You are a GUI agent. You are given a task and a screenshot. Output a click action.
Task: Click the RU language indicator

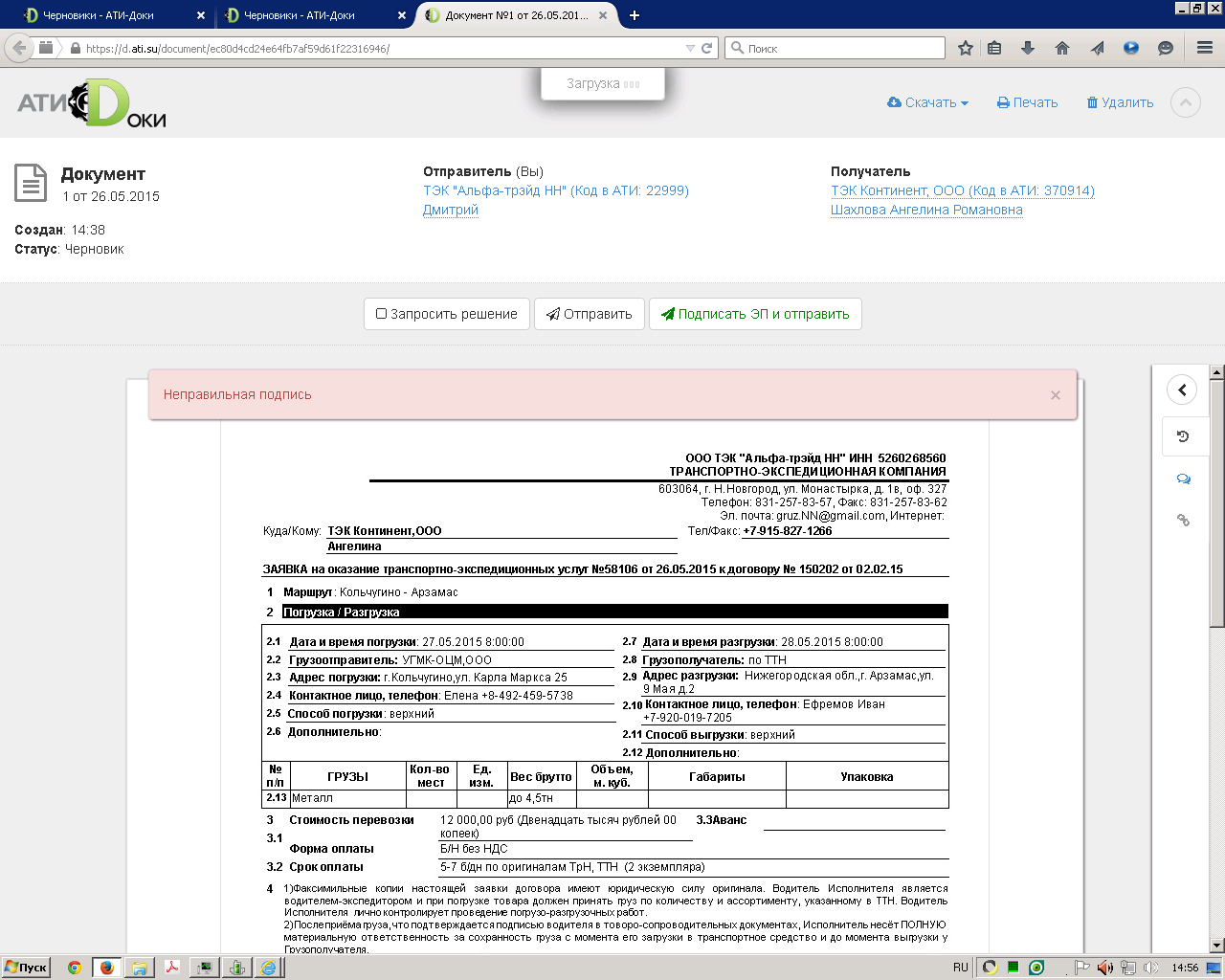click(x=961, y=968)
